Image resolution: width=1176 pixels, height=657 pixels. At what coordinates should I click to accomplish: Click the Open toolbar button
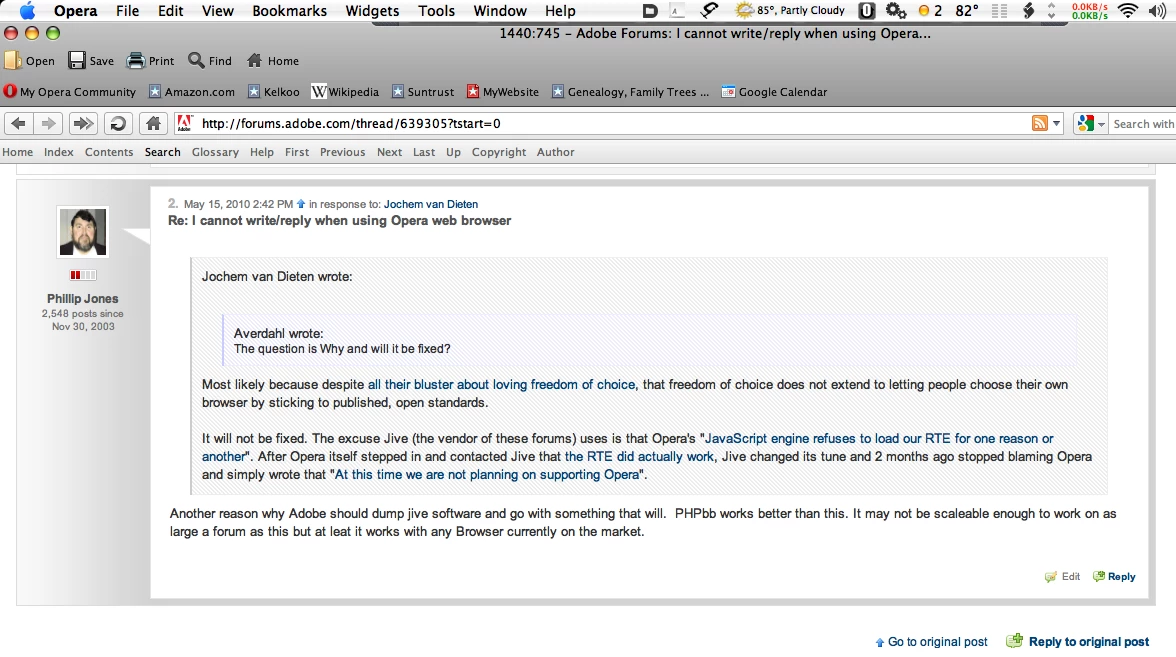point(30,61)
